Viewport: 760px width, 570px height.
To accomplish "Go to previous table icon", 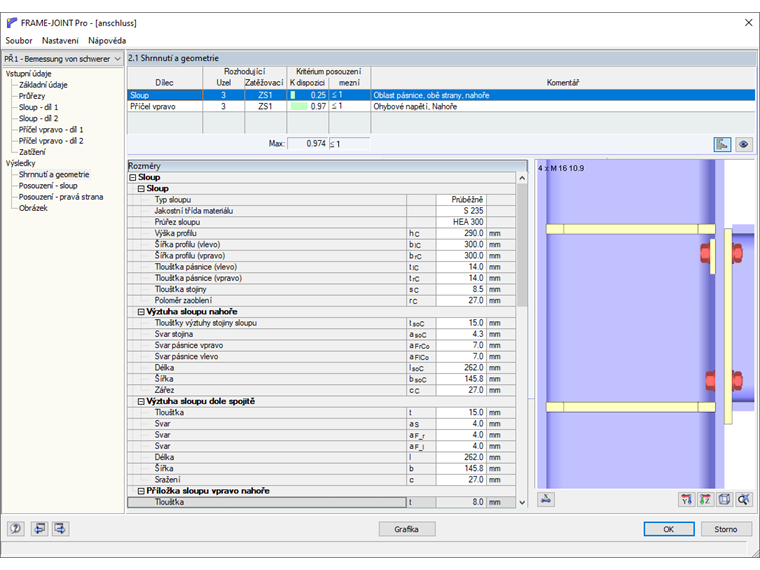I will (x=39, y=528).
